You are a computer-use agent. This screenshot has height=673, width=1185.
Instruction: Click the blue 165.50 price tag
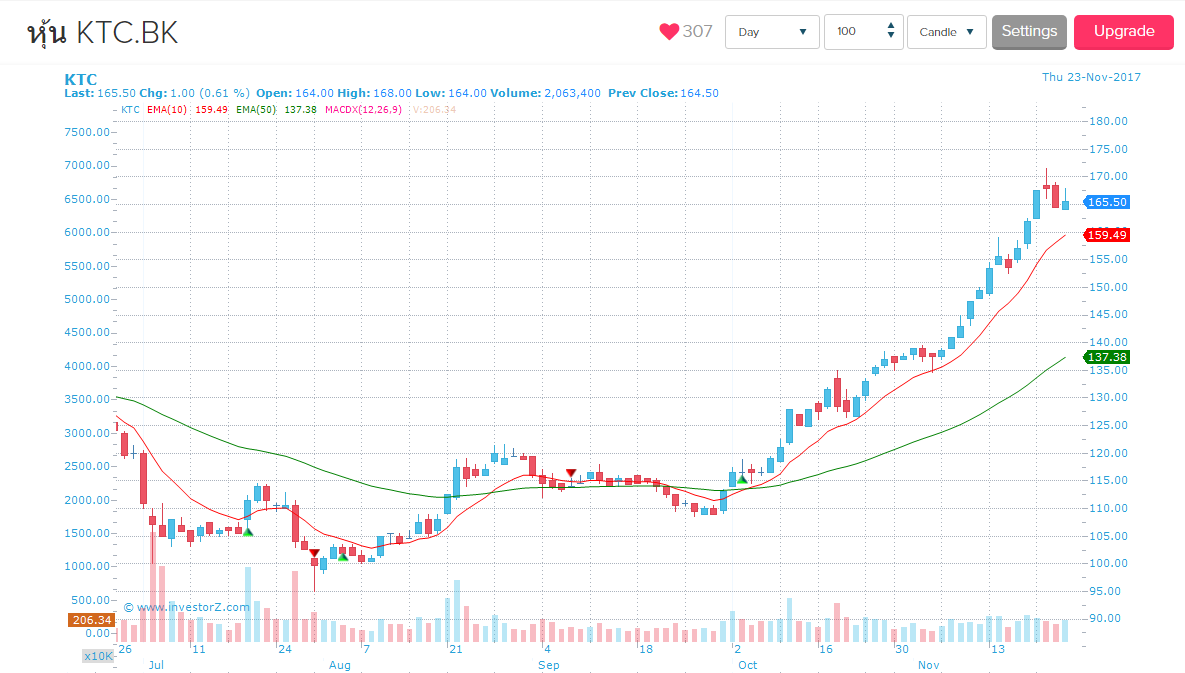(x=1106, y=202)
